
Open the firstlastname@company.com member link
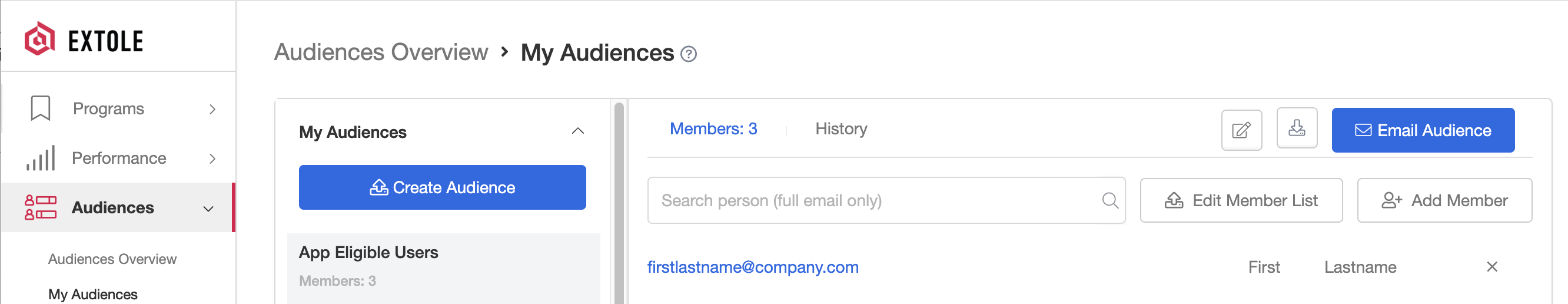(x=753, y=267)
